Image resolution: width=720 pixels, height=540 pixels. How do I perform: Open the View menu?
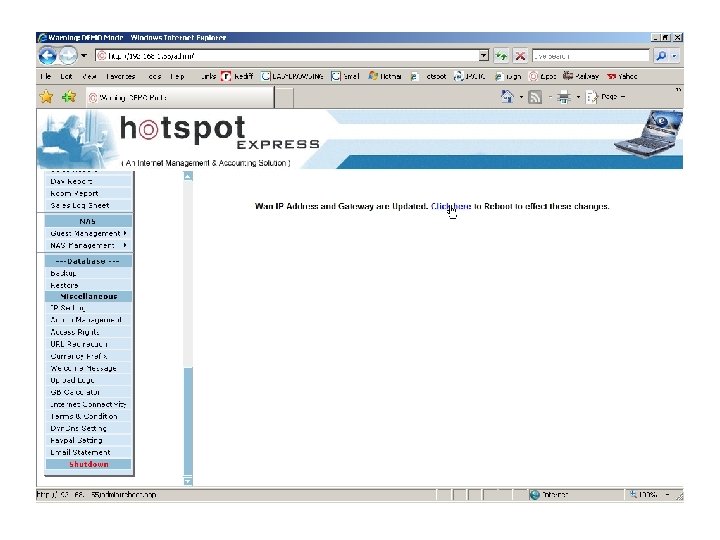point(89,76)
